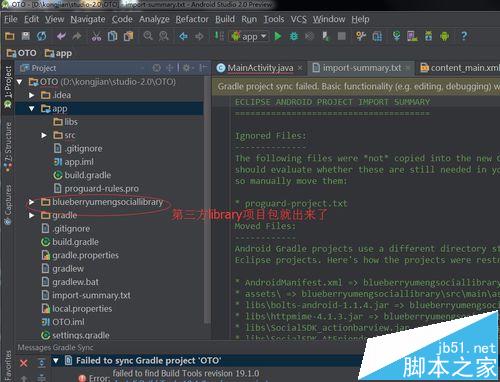This screenshot has width=500, height=382.
Task: Close Gradle Sync messages with red X
Action: pos(24,363)
